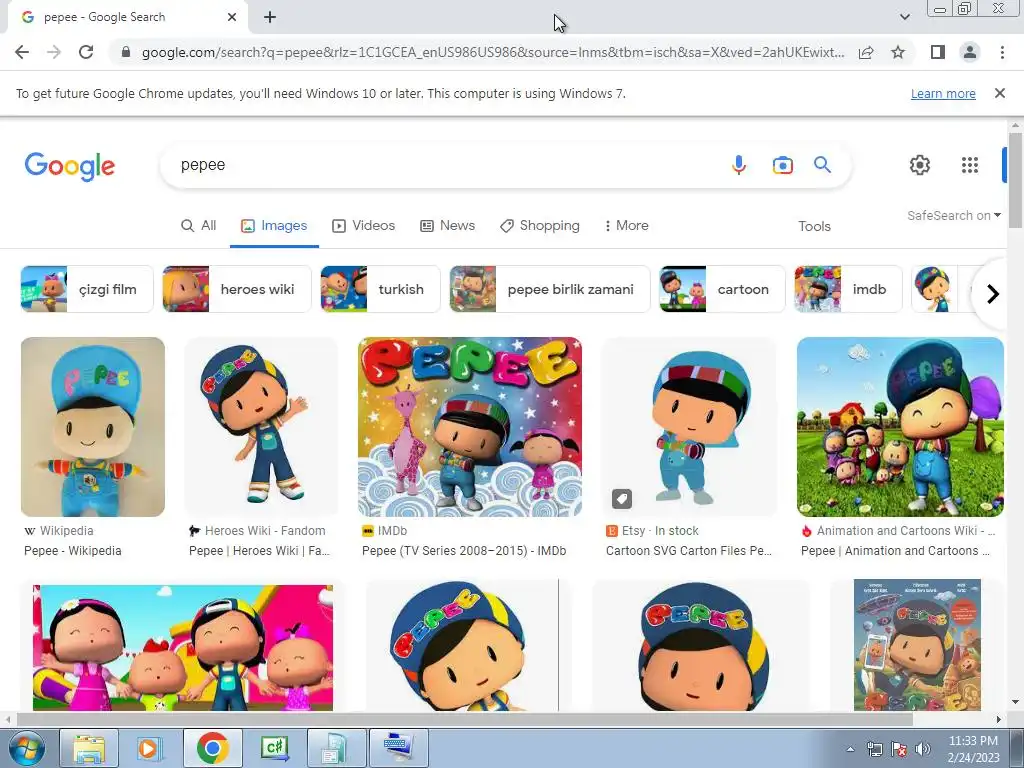Image resolution: width=1024 pixels, height=768 pixels.
Task: Open the Etsy Pepee SVG image
Action: pos(689,427)
